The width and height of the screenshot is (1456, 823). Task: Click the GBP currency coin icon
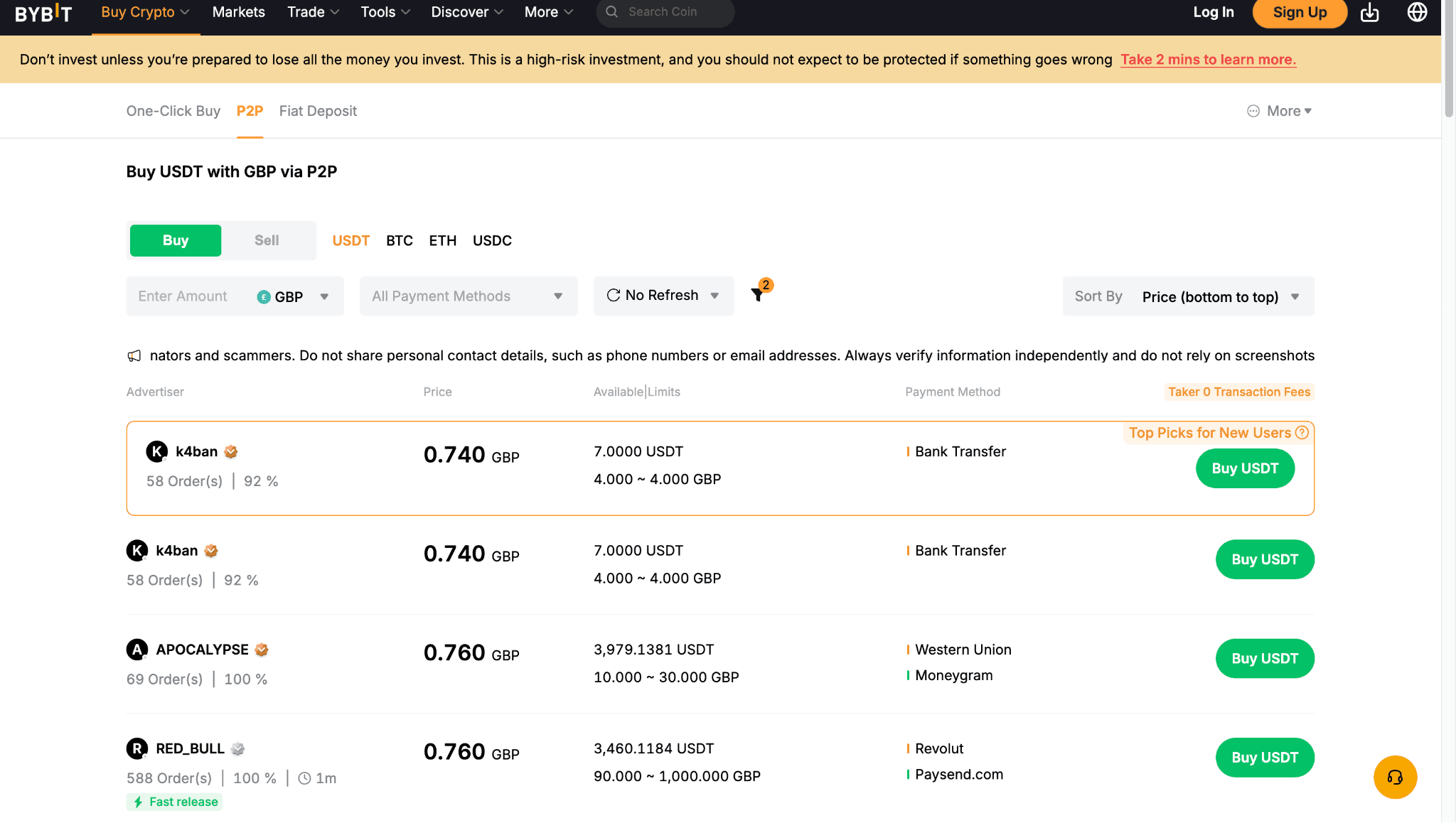(x=264, y=296)
